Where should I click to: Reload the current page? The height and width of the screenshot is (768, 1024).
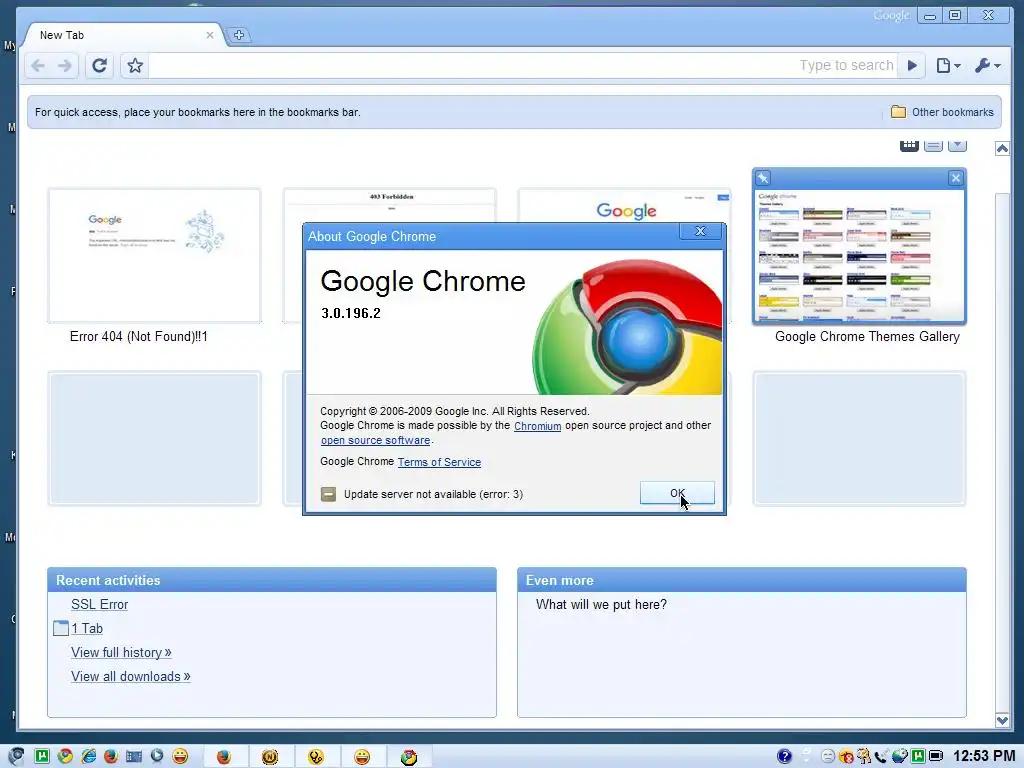(99, 65)
